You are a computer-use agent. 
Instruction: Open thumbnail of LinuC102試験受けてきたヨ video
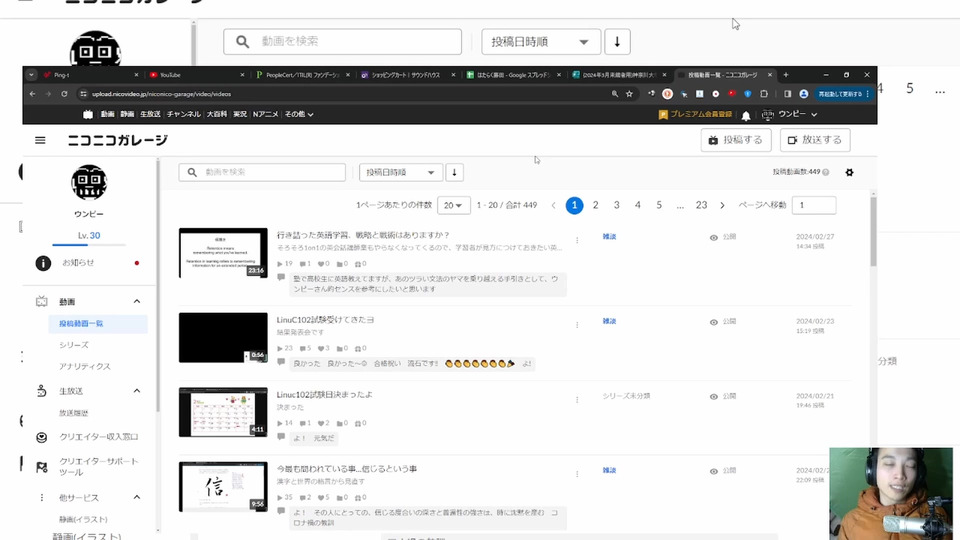[223, 337]
